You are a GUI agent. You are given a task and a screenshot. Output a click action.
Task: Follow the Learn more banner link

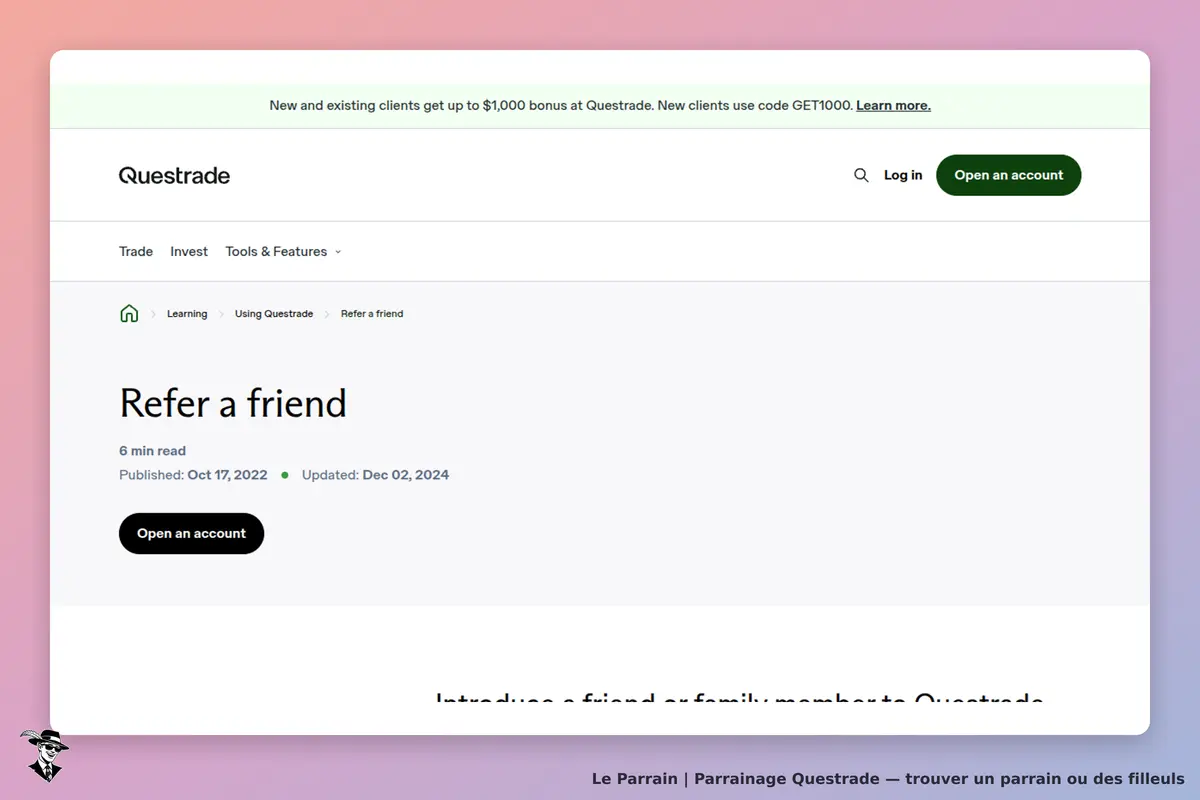[x=893, y=105]
